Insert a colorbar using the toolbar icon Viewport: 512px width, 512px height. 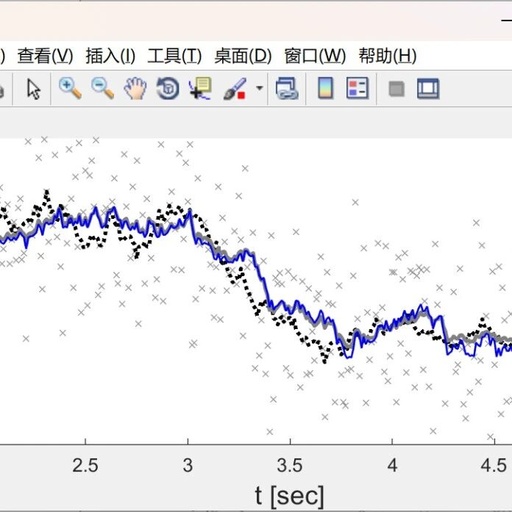(325, 88)
